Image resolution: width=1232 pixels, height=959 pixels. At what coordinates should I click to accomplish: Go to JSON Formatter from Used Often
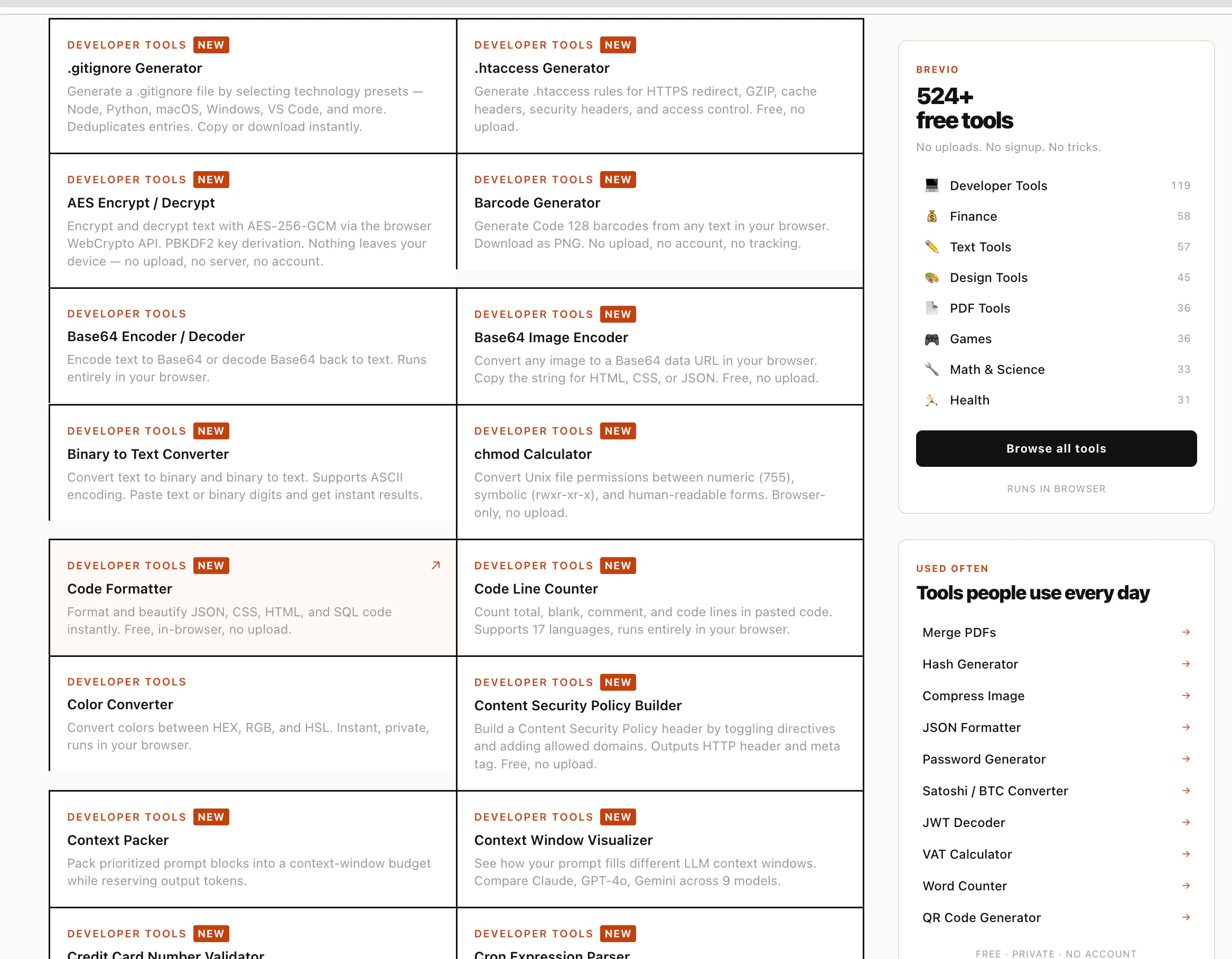click(1056, 727)
